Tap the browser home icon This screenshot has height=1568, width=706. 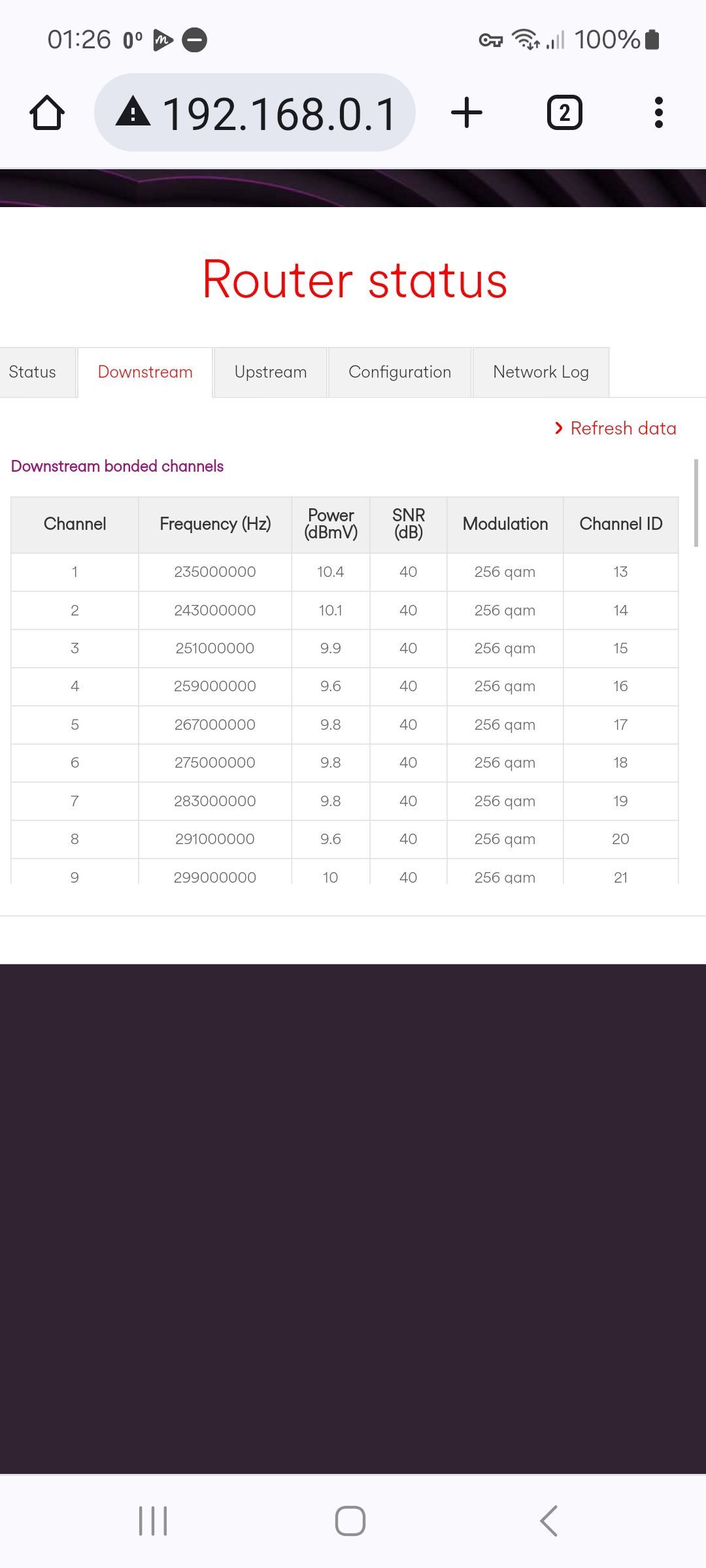coord(47,113)
